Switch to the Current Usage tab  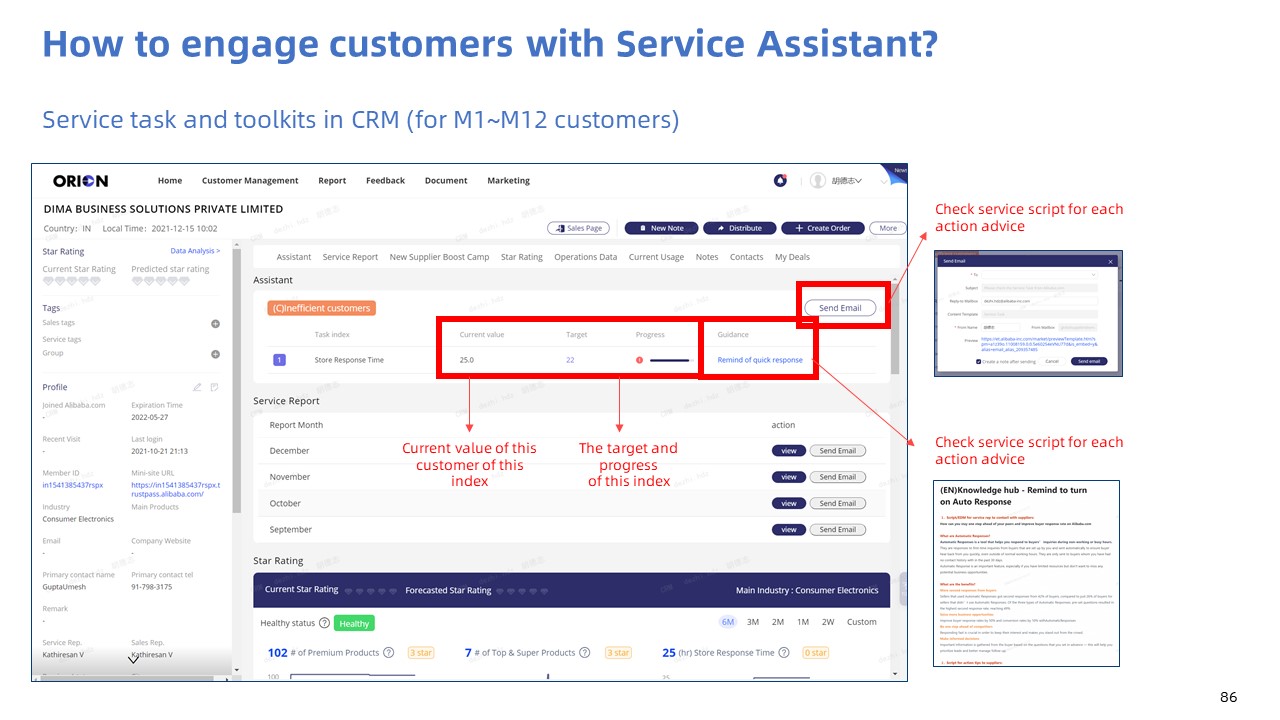tap(656, 257)
